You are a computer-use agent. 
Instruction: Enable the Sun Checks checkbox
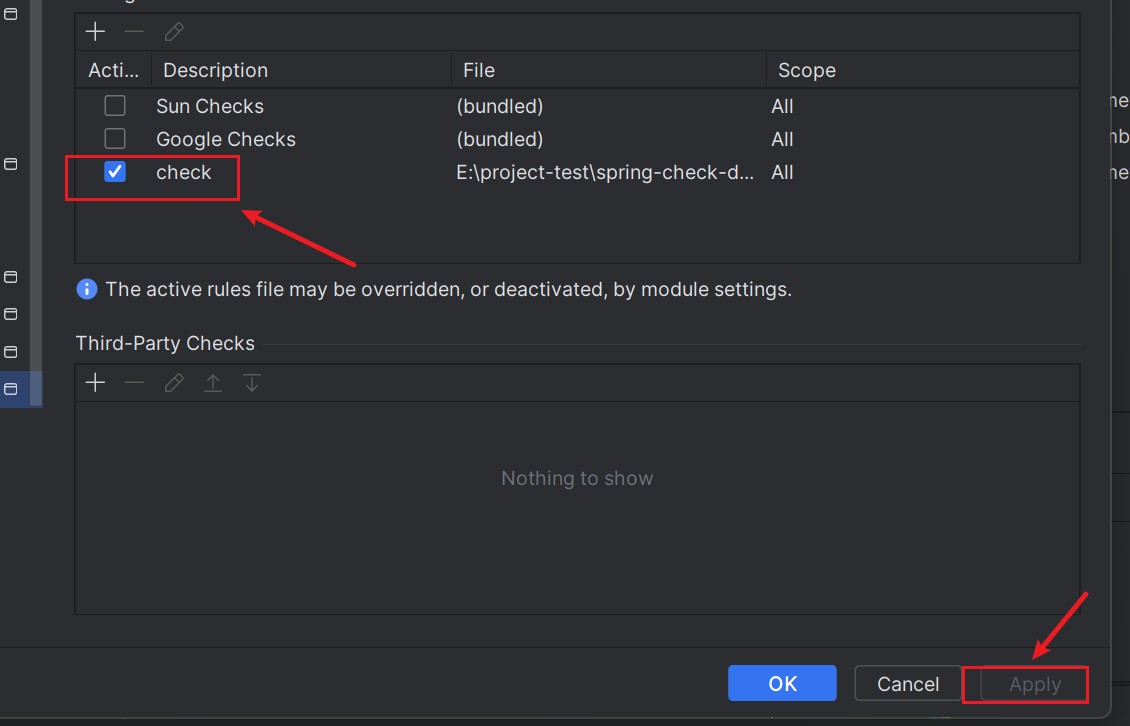[x=115, y=106]
